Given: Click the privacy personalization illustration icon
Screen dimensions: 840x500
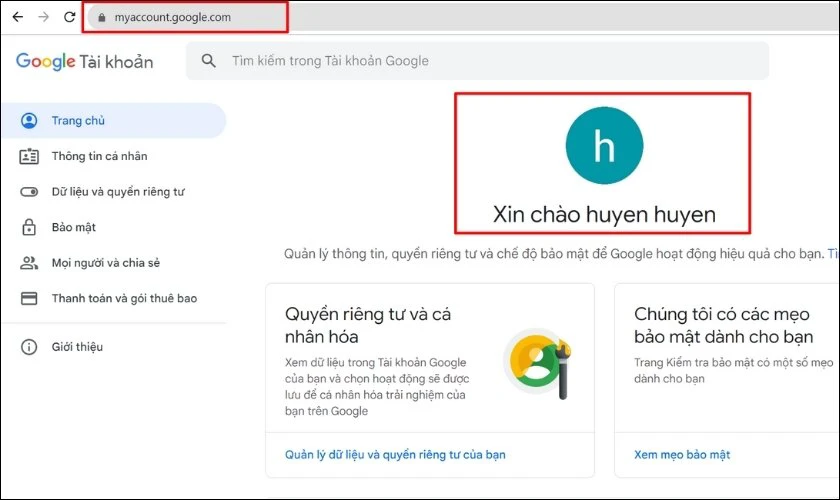Looking at the screenshot, I should tap(538, 363).
